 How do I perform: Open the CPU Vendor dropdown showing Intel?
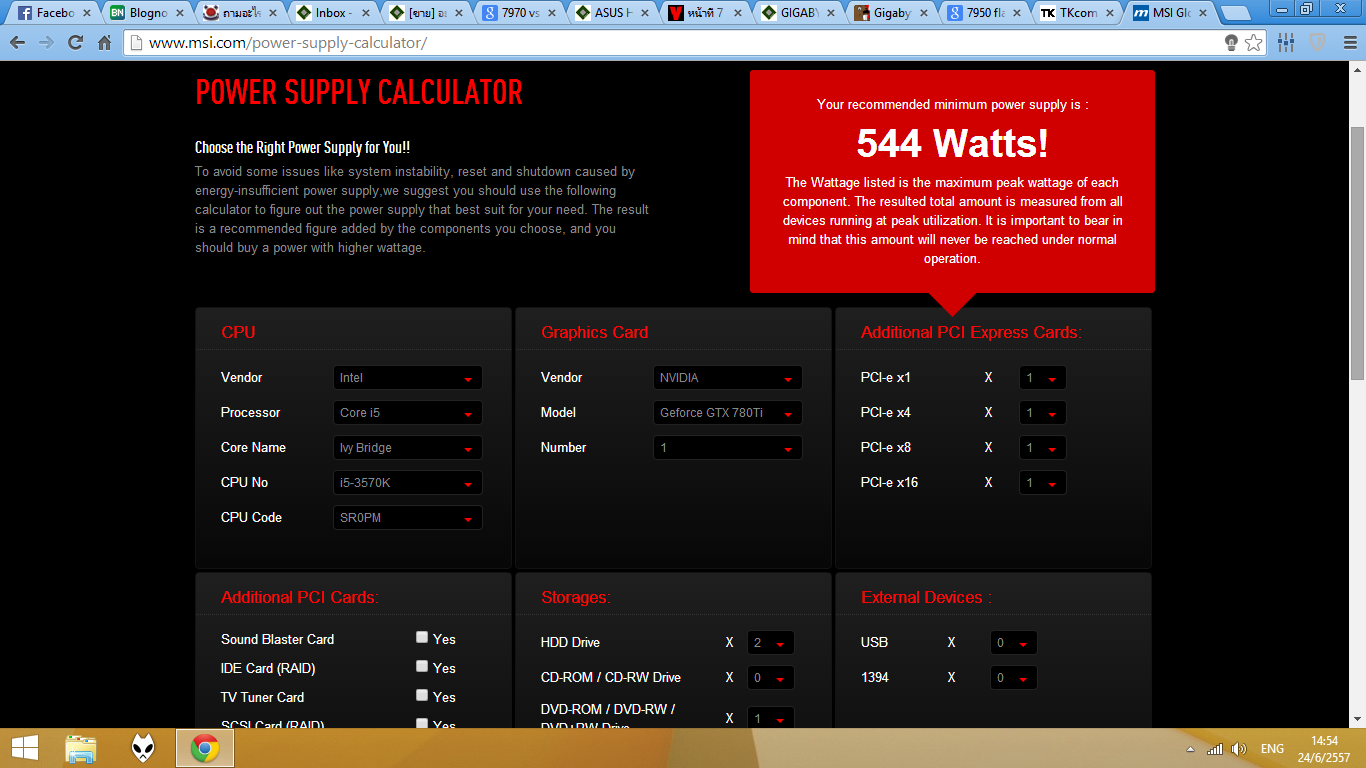pos(407,378)
